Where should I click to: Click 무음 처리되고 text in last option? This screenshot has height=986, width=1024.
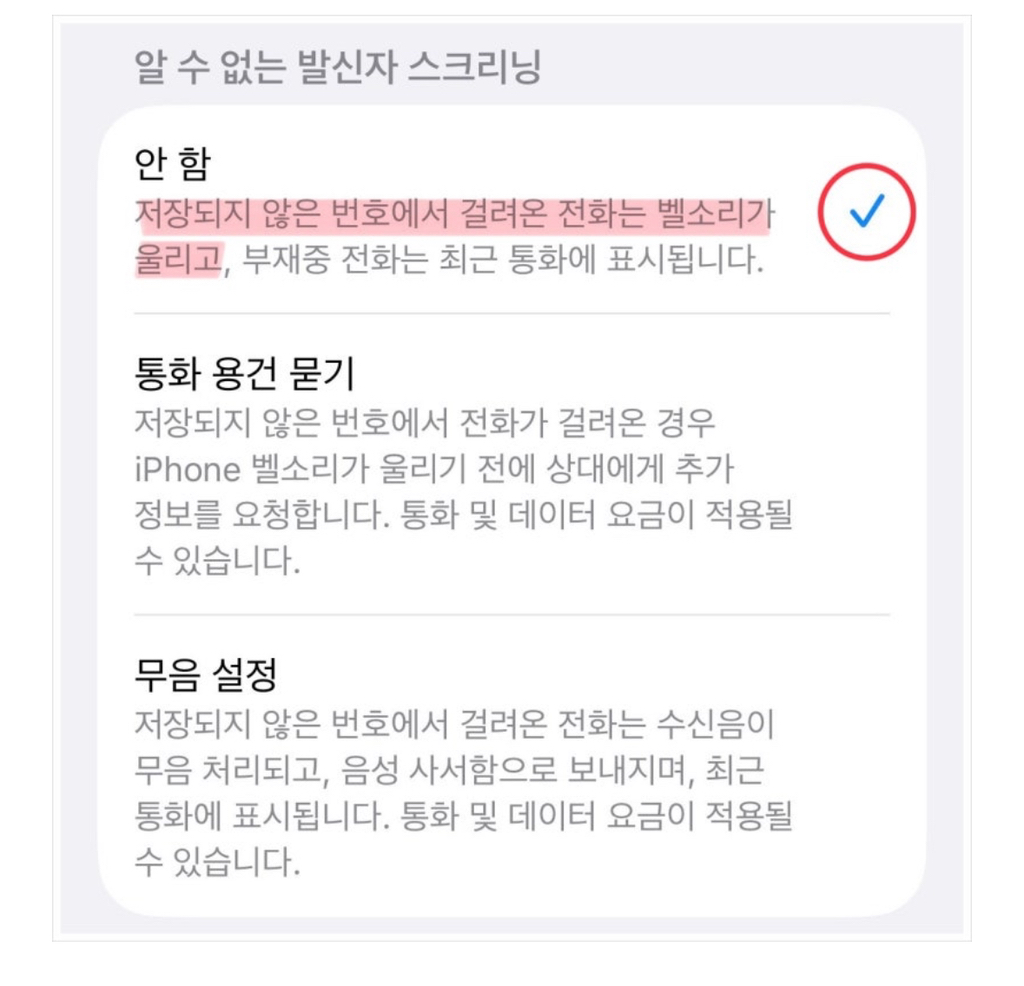pyautogui.click(x=228, y=771)
